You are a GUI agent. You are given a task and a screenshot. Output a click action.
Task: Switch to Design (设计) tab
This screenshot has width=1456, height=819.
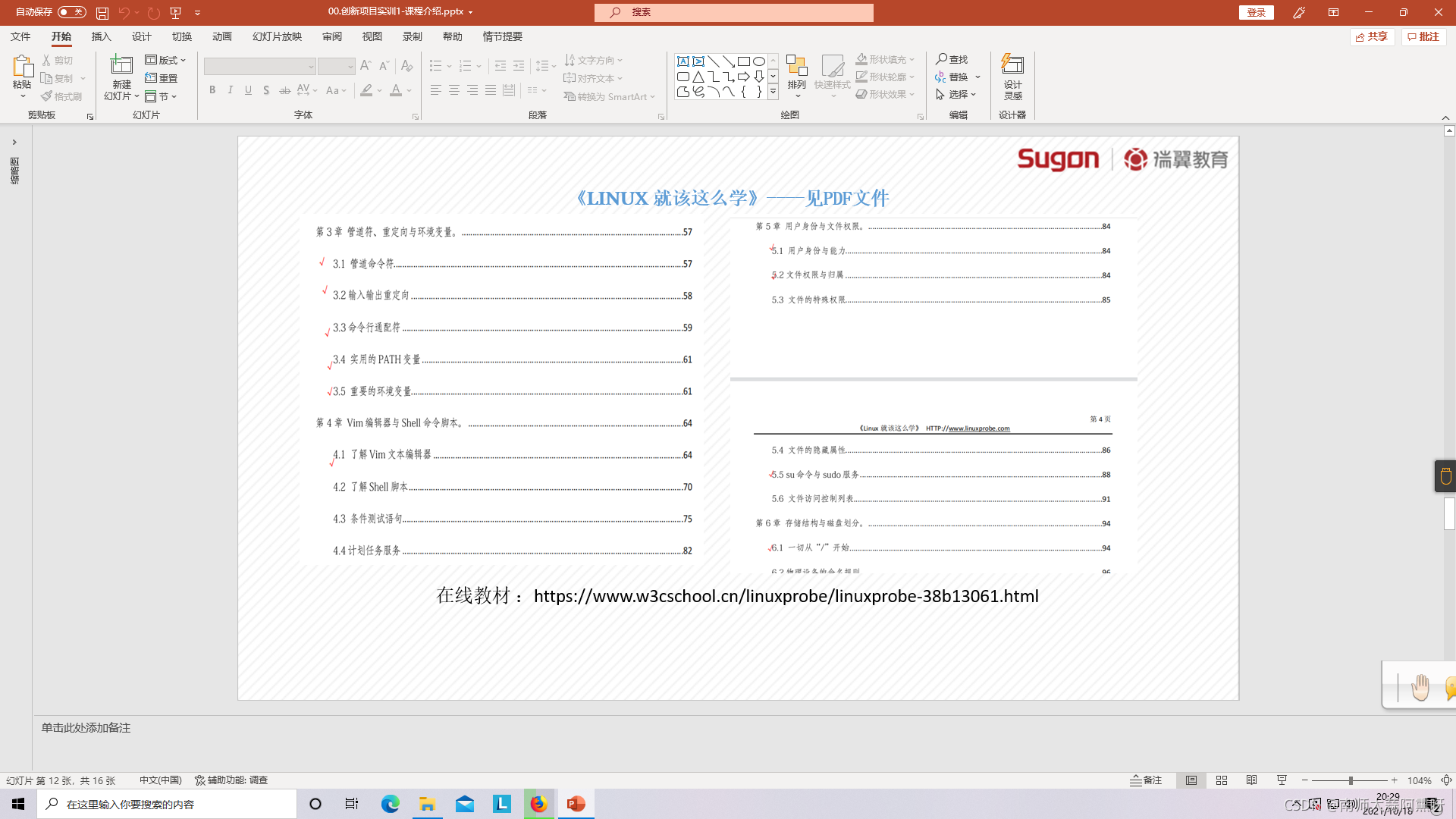[141, 36]
